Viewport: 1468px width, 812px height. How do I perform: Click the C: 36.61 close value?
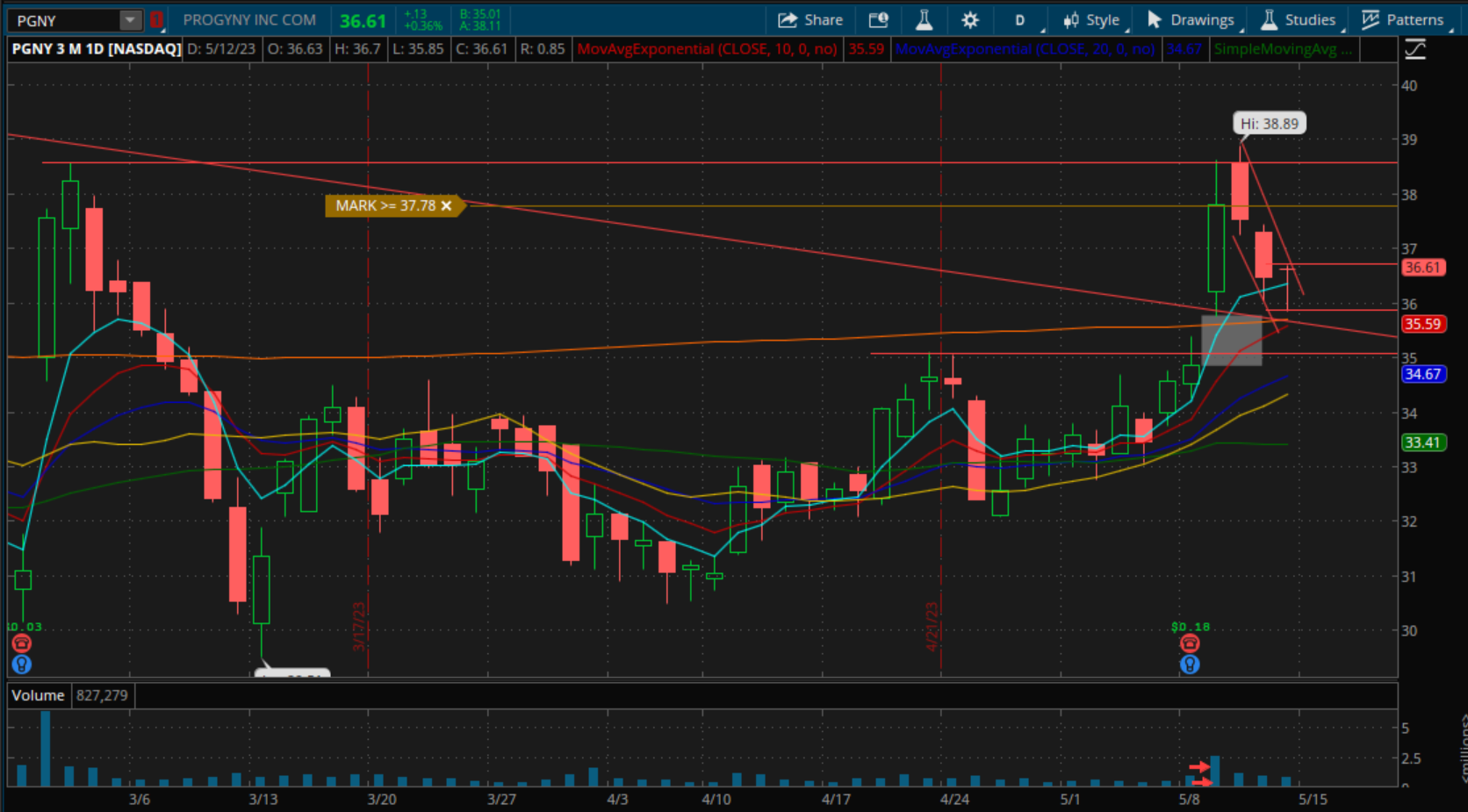[481, 49]
